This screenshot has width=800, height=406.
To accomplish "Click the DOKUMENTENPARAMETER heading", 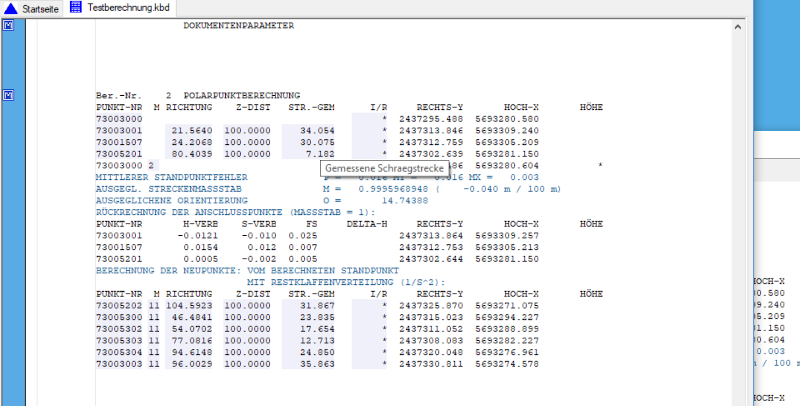I will click(239, 26).
